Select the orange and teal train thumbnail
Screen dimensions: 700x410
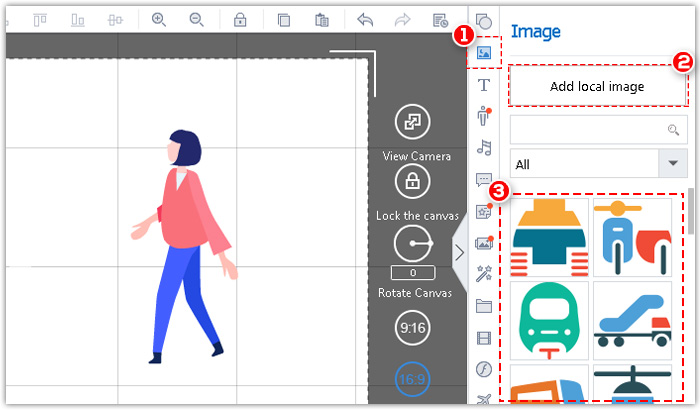[550, 237]
